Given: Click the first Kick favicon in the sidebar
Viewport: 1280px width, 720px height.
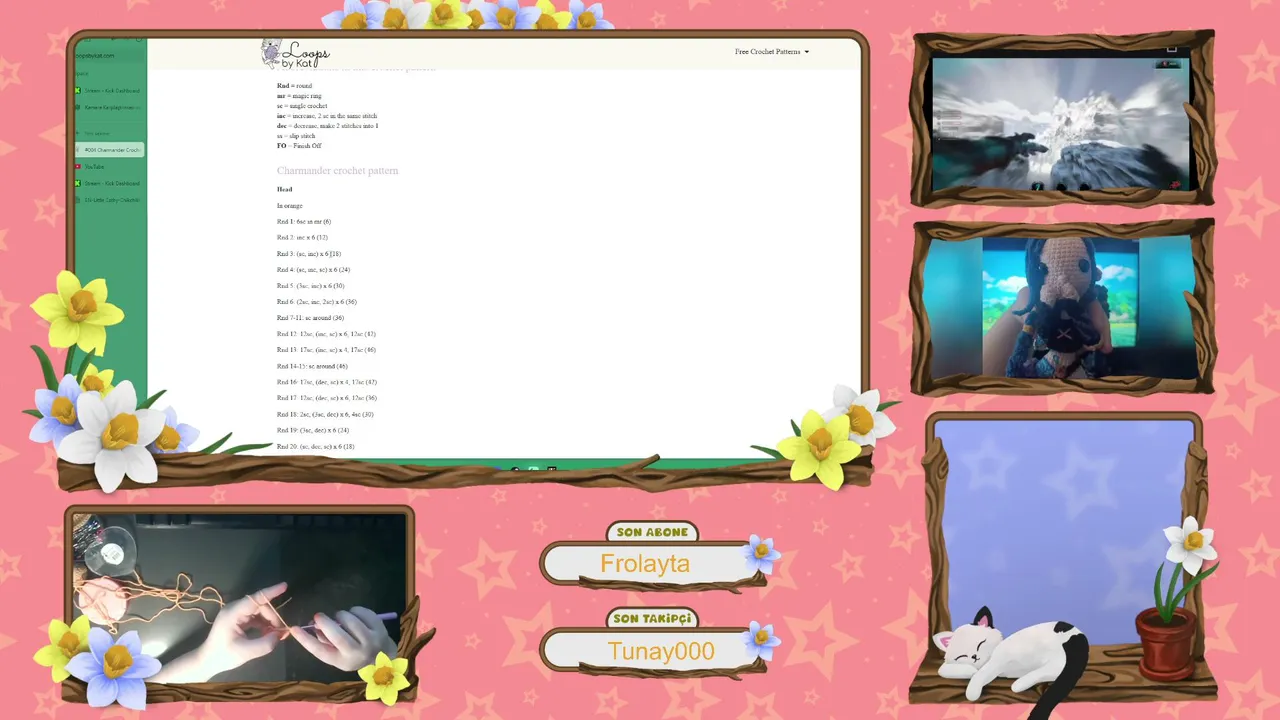Looking at the screenshot, I should coord(78,91).
